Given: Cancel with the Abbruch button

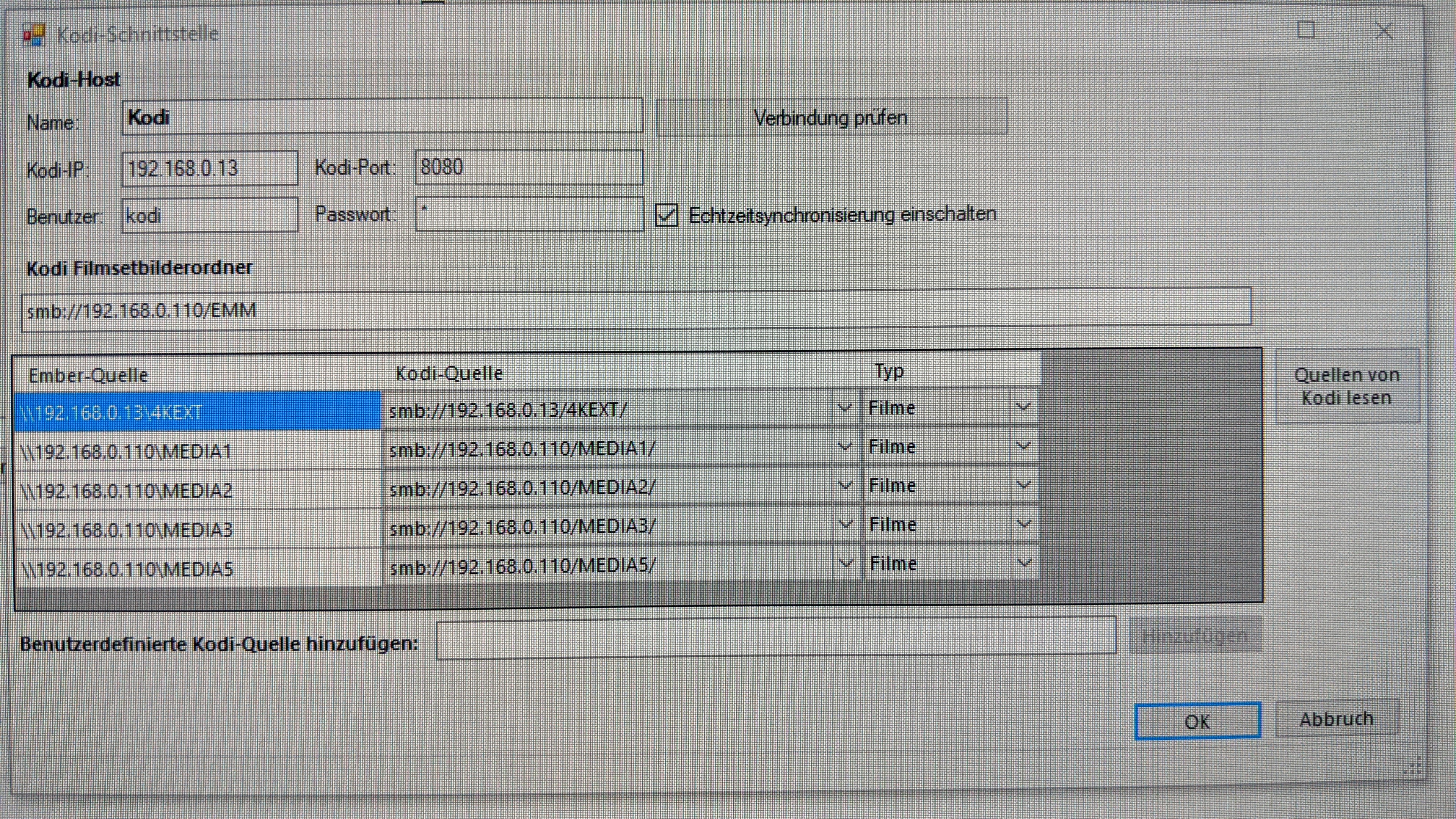Looking at the screenshot, I should 1337,719.
